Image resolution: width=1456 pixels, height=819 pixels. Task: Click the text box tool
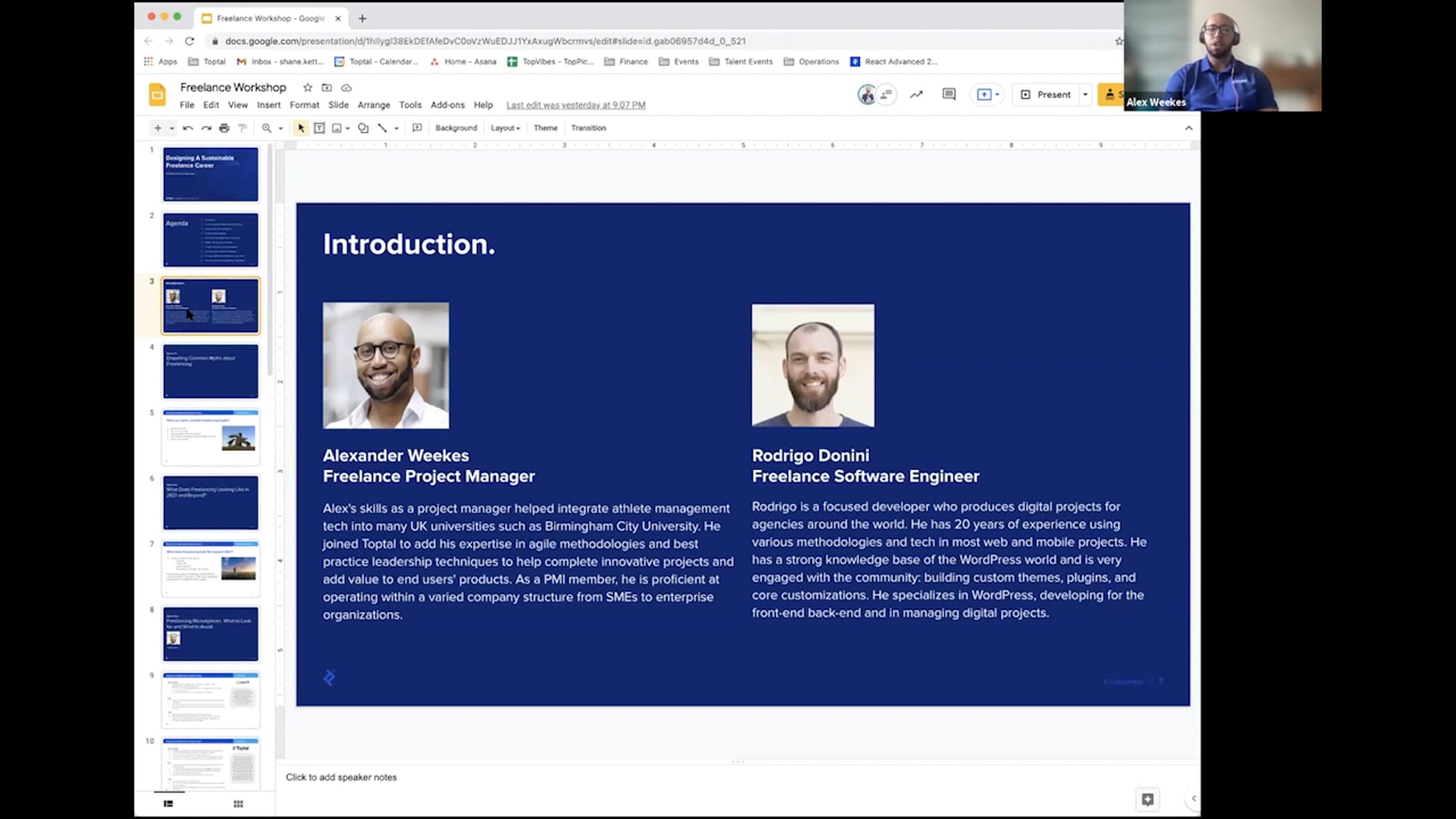click(x=319, y=128)
